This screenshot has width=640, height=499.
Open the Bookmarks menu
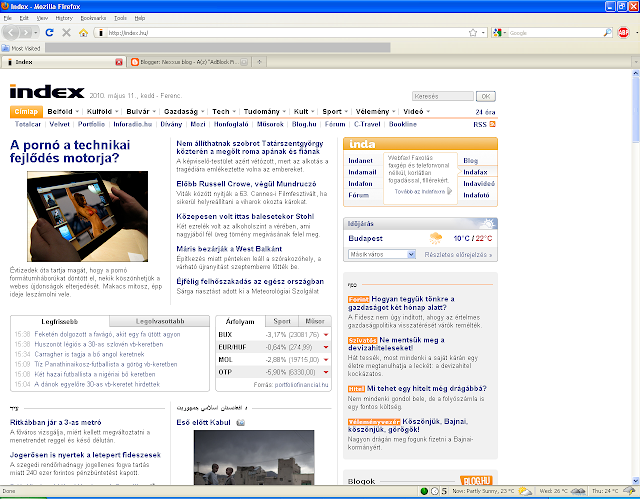(x=93, y=18)
